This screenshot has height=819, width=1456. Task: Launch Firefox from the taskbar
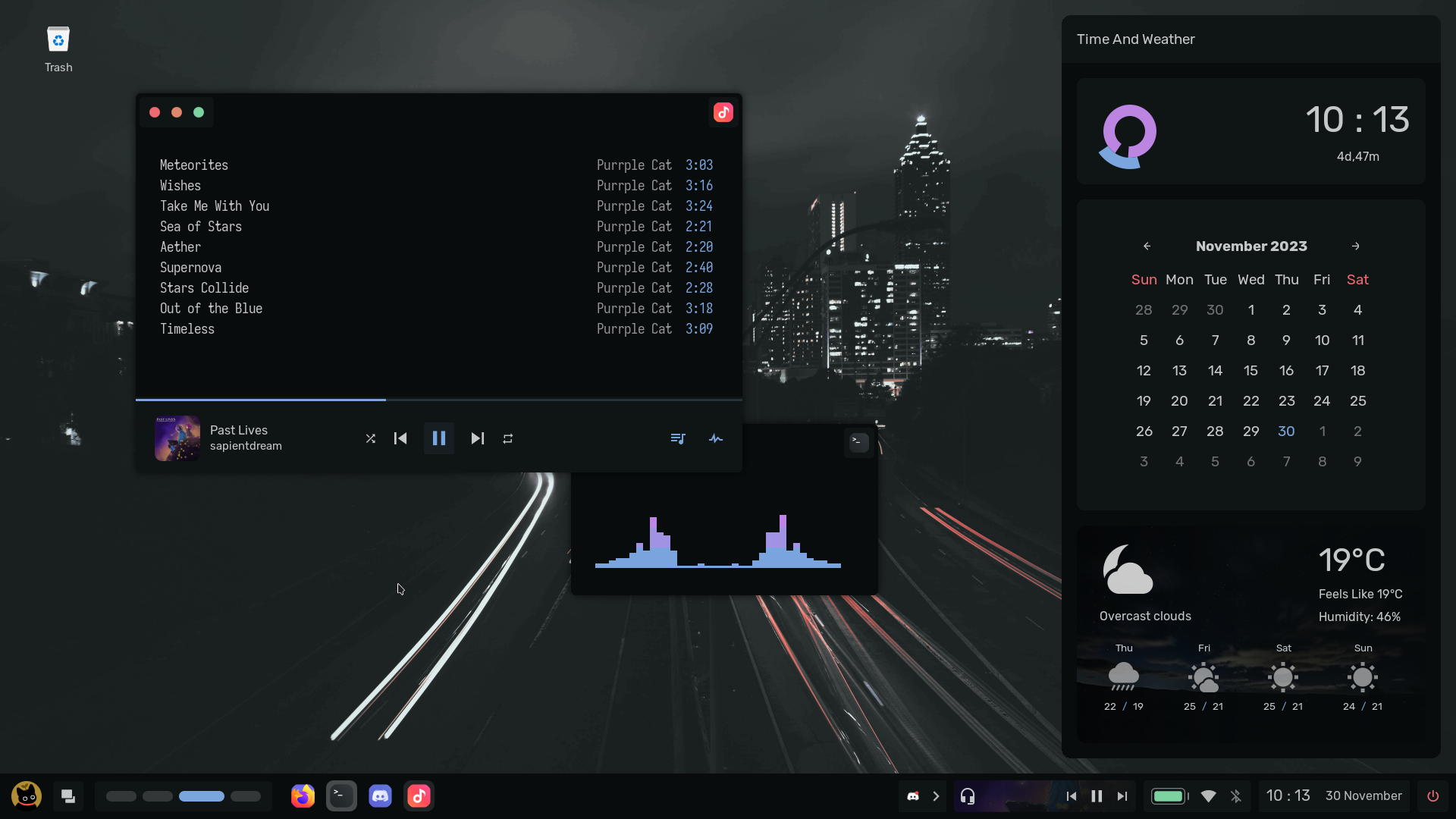(x=303, y=795)
